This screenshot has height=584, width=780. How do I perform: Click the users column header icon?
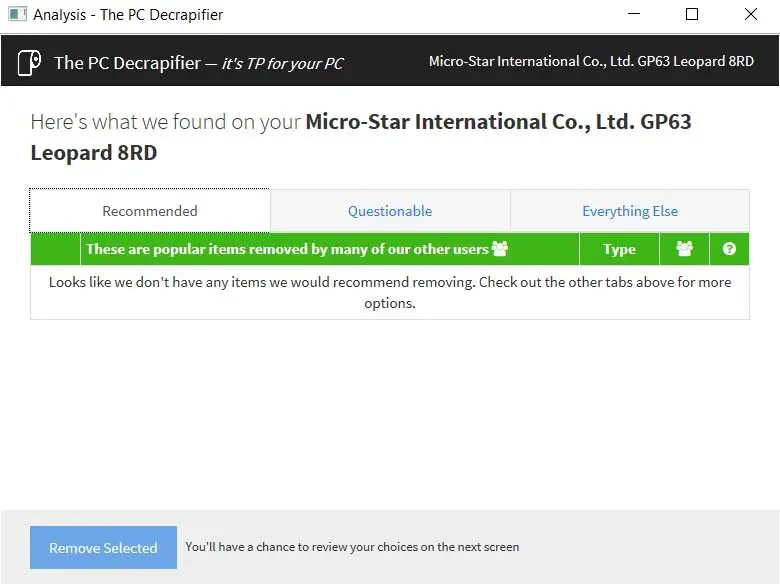click(684, 249)
